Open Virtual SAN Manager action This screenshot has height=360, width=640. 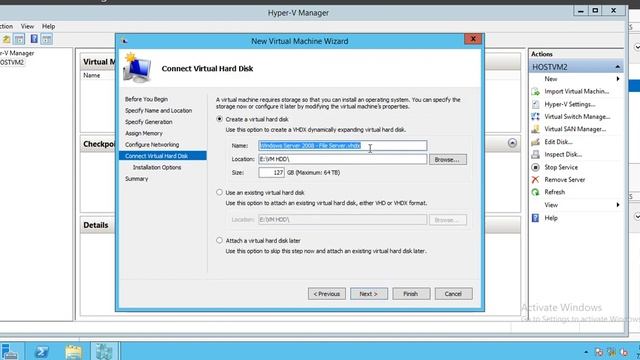575,129
